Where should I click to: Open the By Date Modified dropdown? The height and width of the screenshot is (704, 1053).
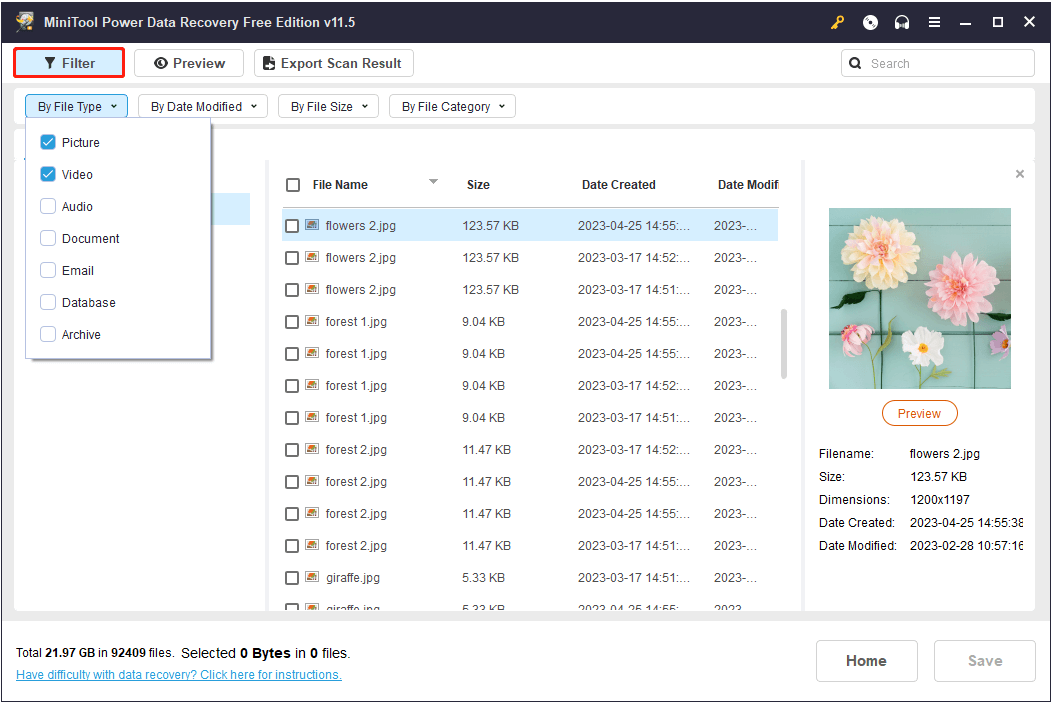tap(203, 106)
